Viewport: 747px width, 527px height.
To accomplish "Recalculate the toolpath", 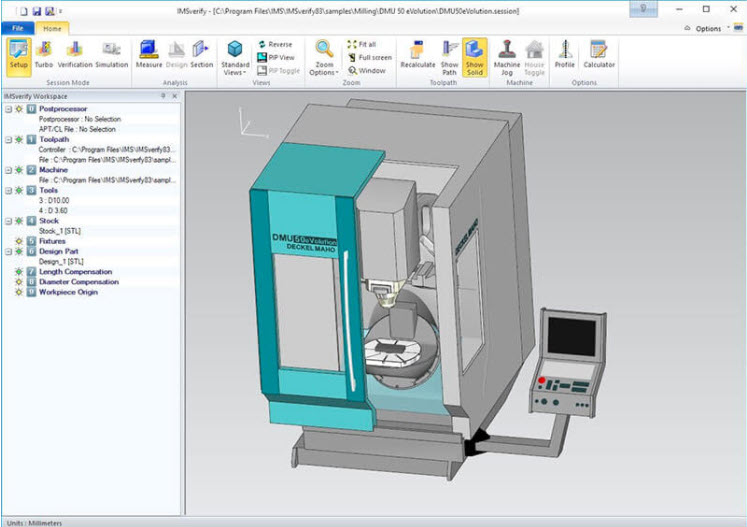I will [x=417, y=55].
